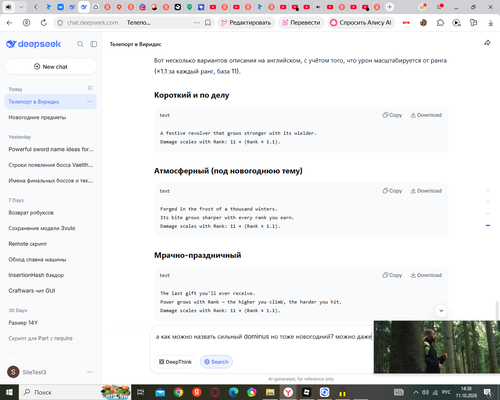Show hidden system tray icons
This screenshot has height=400, width=500.
click(x=416, y=392)
